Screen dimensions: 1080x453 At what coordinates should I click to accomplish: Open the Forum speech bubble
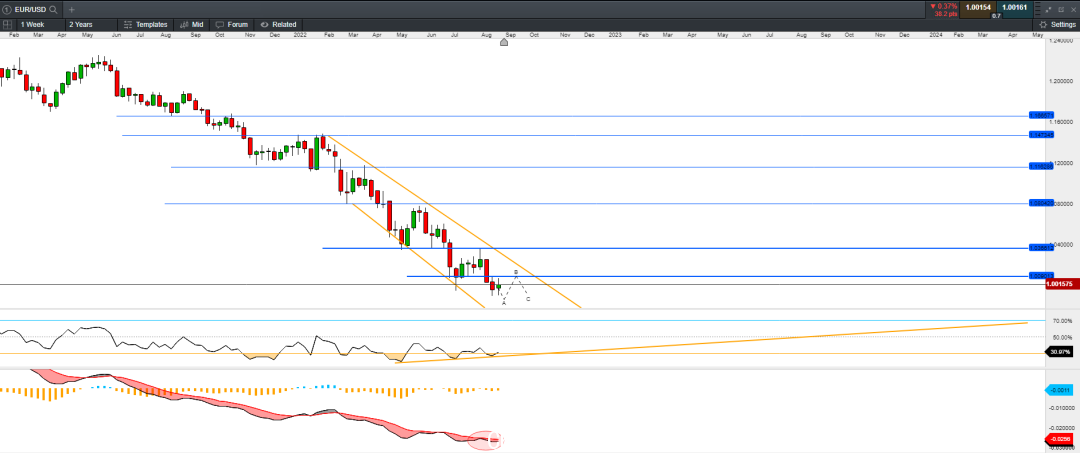(231, 24)
